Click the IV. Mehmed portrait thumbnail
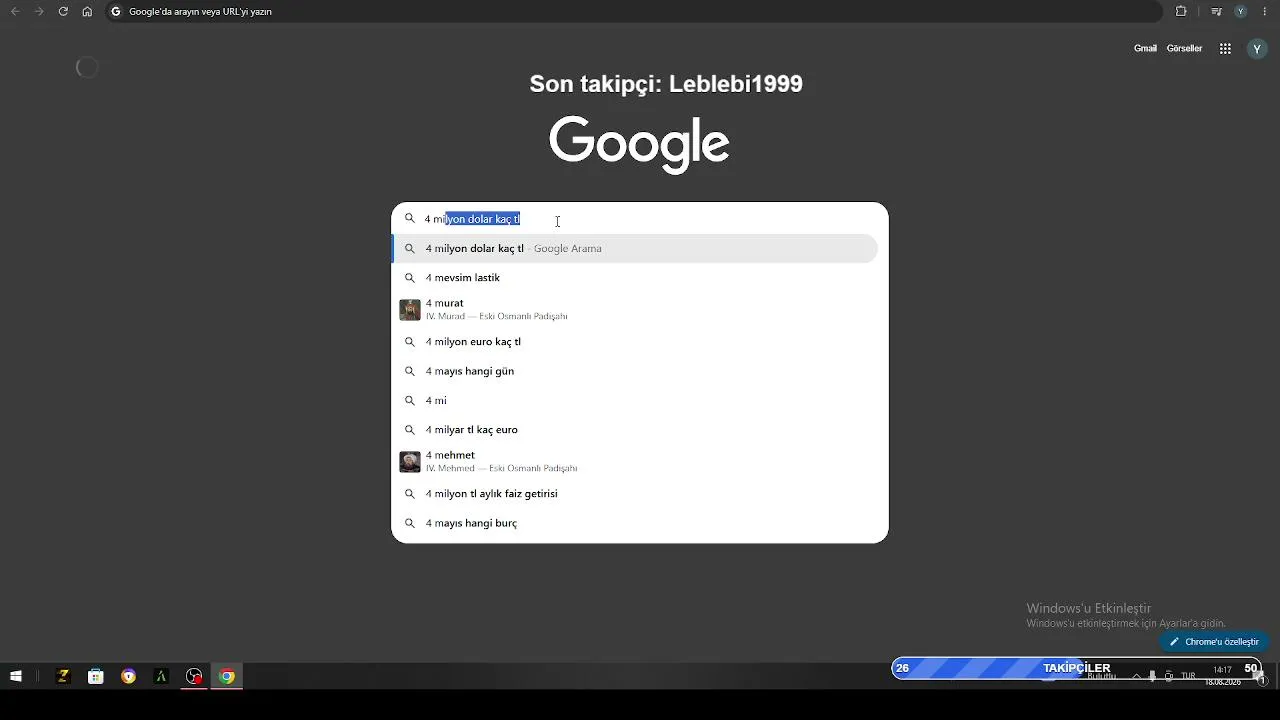This screenshot has height=720, width=1280. pyautogui.click(x=410, y=462)
